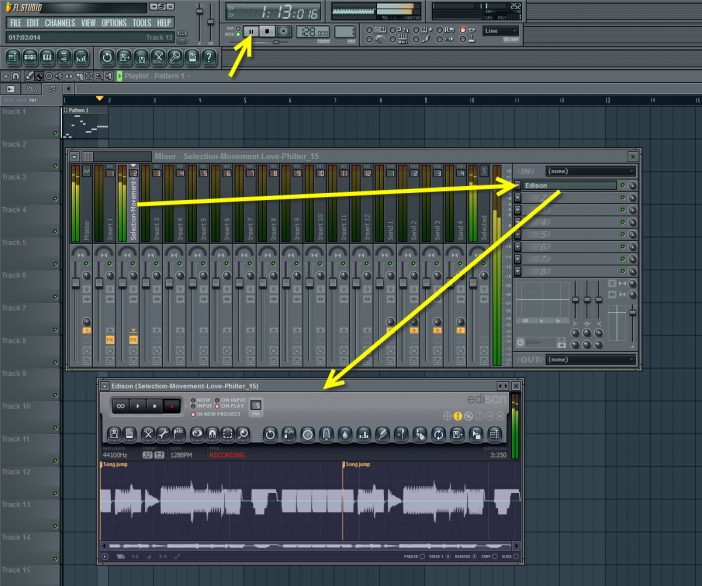Open the FILE menu
Viewport: 702px width, 586px height.
(15, 23)
